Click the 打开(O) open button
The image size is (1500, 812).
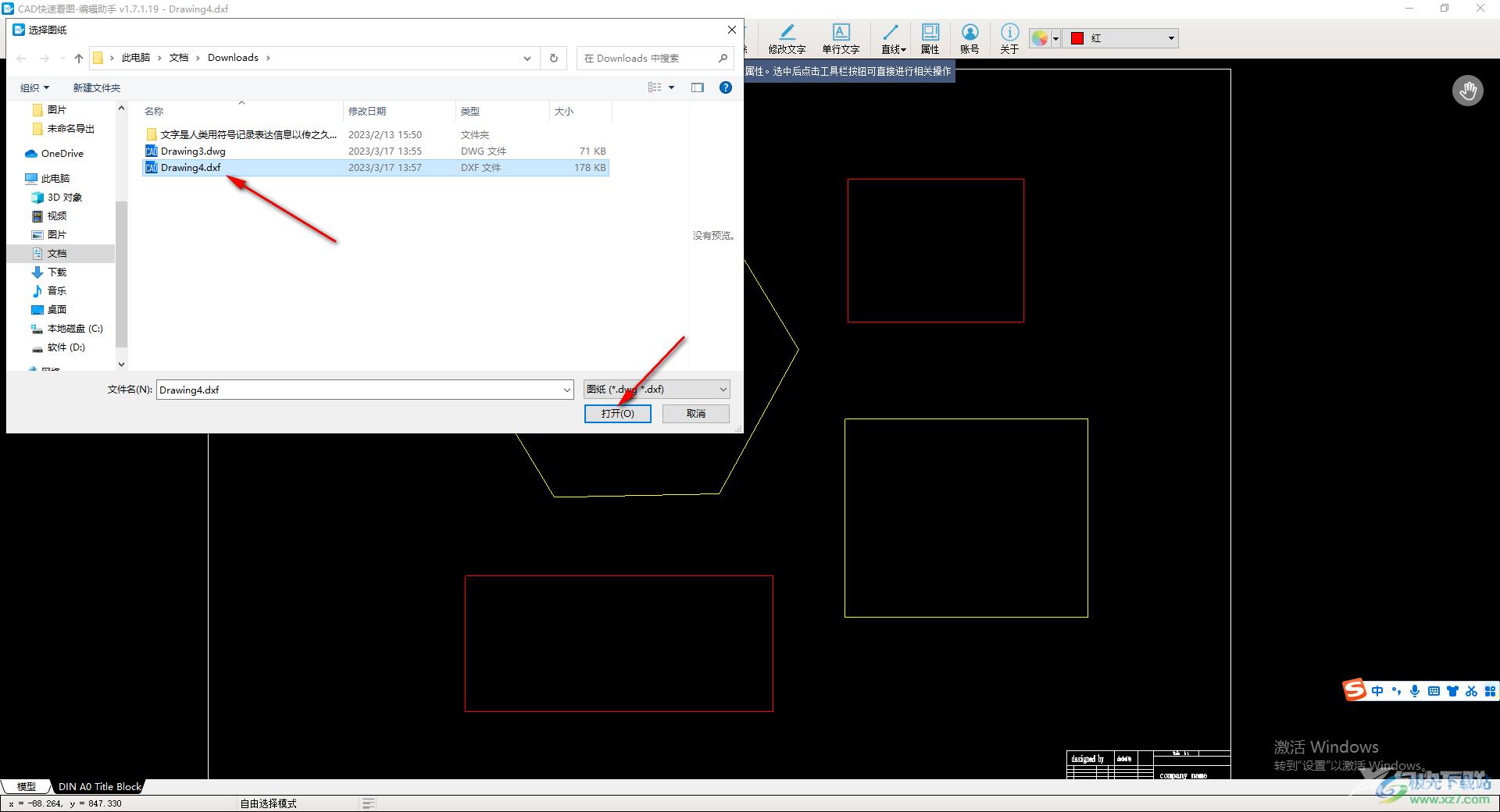point(617,413)
